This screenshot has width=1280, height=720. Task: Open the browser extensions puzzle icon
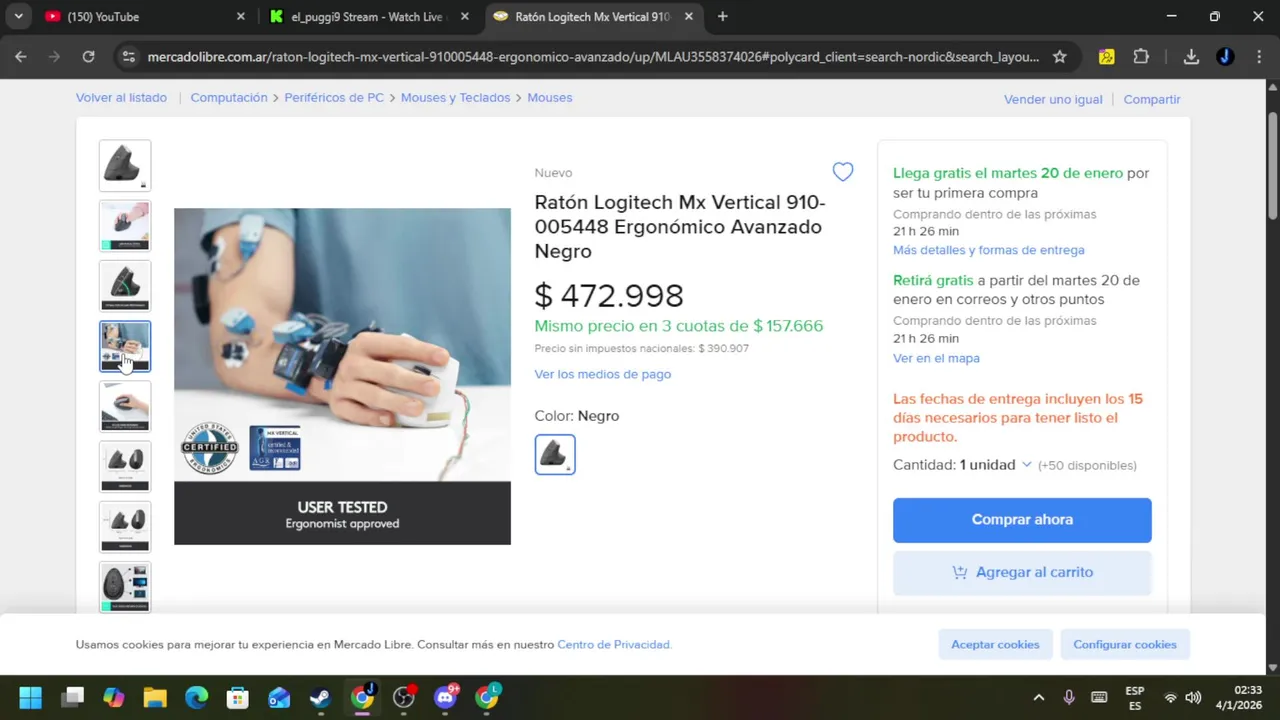(x=1141, y=57)
